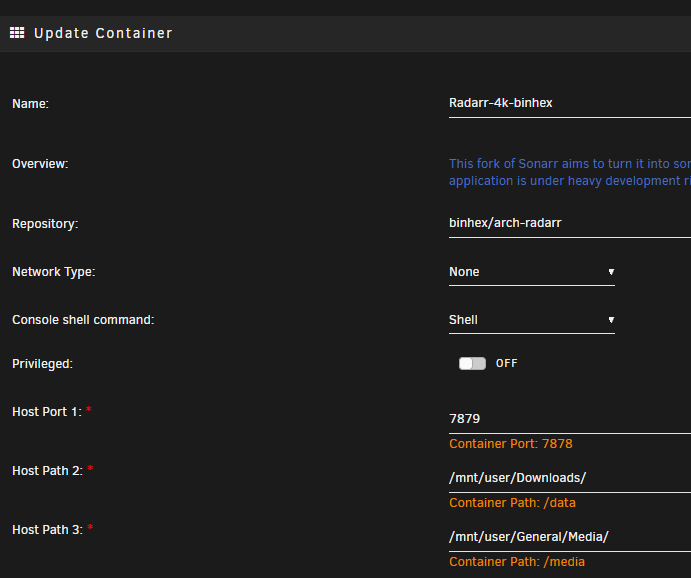This screenshot has height=578, width=691.
Task: Click the 'Container Path: /media' text
Action: pyautogui.click(x=517, y=562)
